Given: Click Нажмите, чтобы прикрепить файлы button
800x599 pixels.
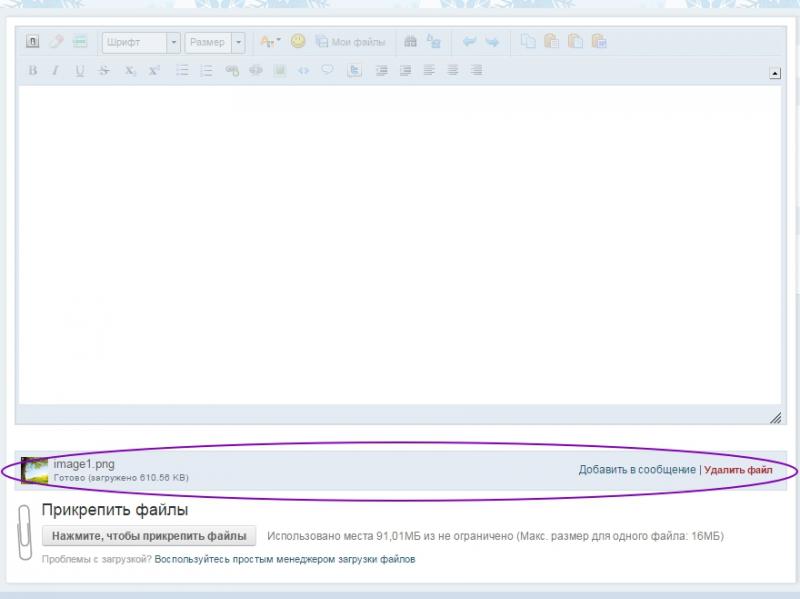Looking at the screenshot, I should pos(149,536).
